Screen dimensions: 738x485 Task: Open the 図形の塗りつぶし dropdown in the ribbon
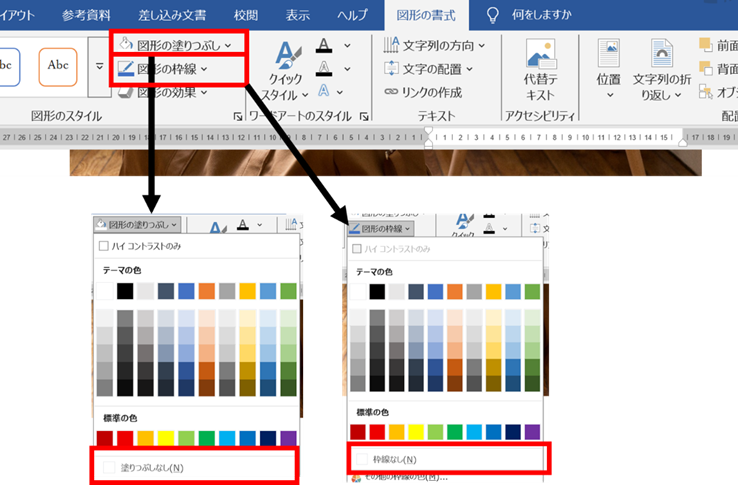point(175,45)
